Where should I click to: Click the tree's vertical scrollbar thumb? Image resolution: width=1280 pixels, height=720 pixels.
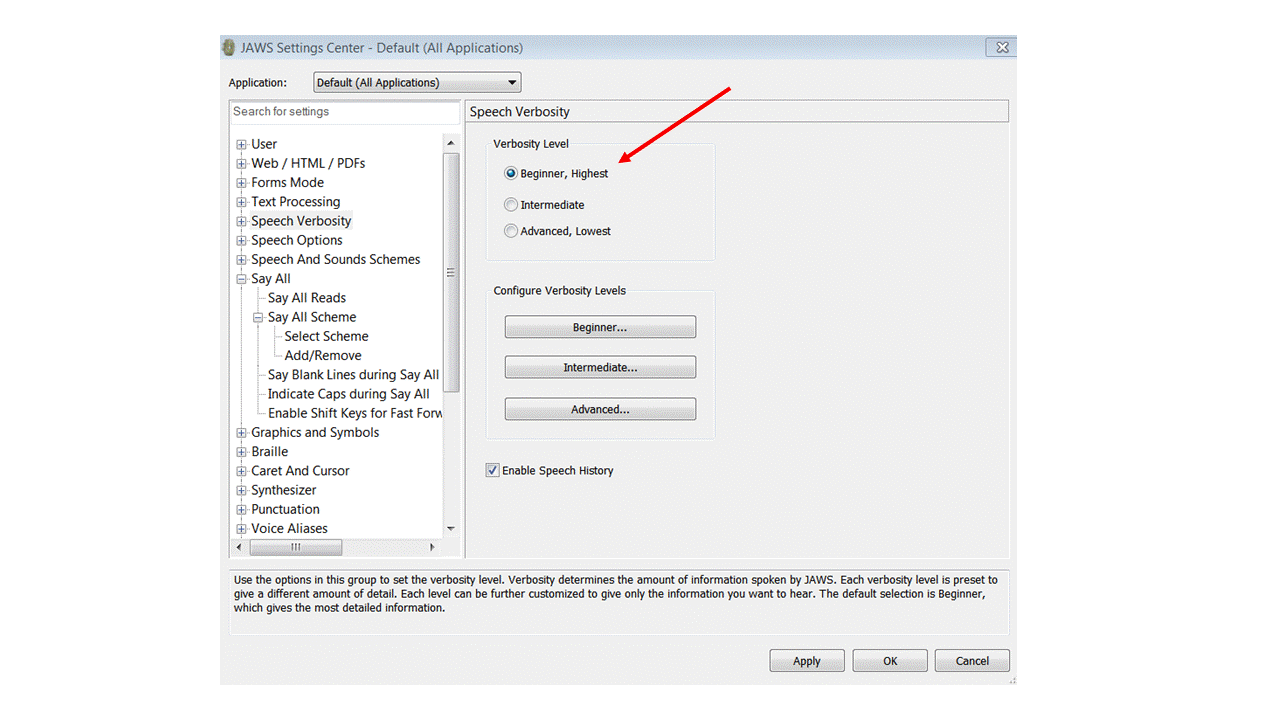coord(451,272)
